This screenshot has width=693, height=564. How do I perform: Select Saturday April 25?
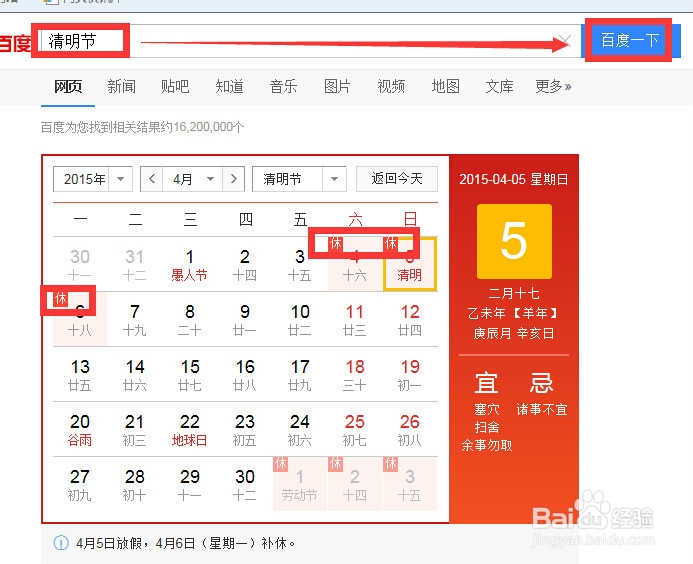click(355, 430)
